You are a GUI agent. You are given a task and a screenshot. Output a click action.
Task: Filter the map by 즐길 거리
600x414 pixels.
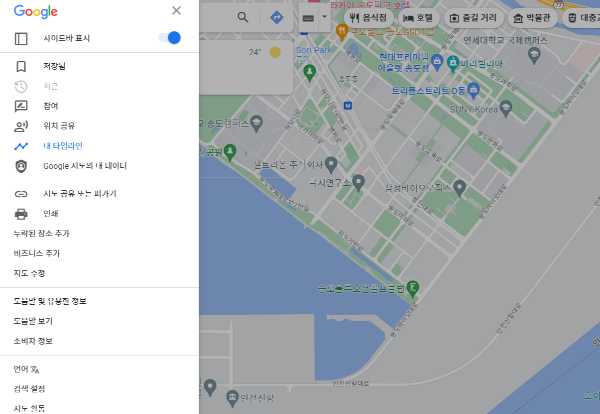coord(473,18)
